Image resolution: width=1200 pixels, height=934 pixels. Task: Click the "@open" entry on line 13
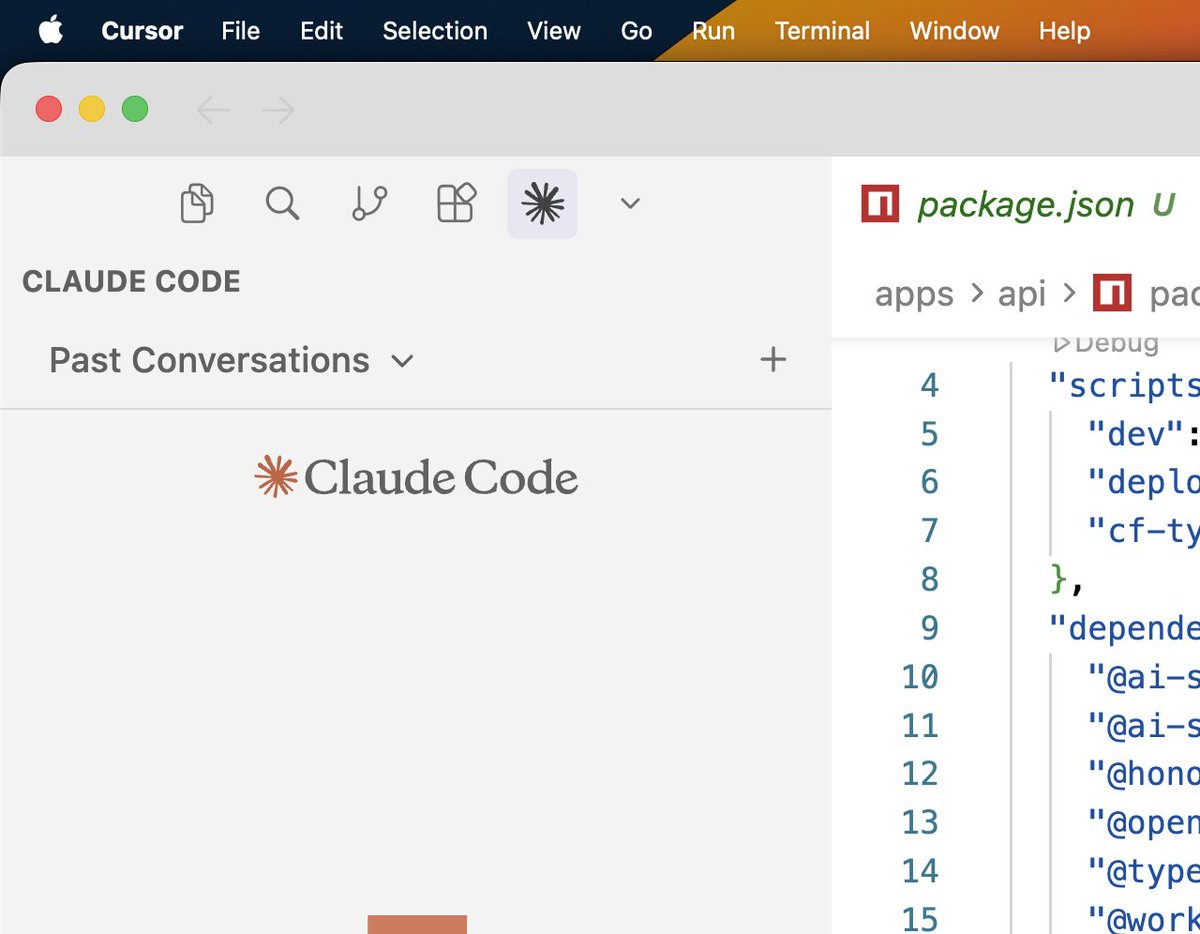(x=1144, y=822)
